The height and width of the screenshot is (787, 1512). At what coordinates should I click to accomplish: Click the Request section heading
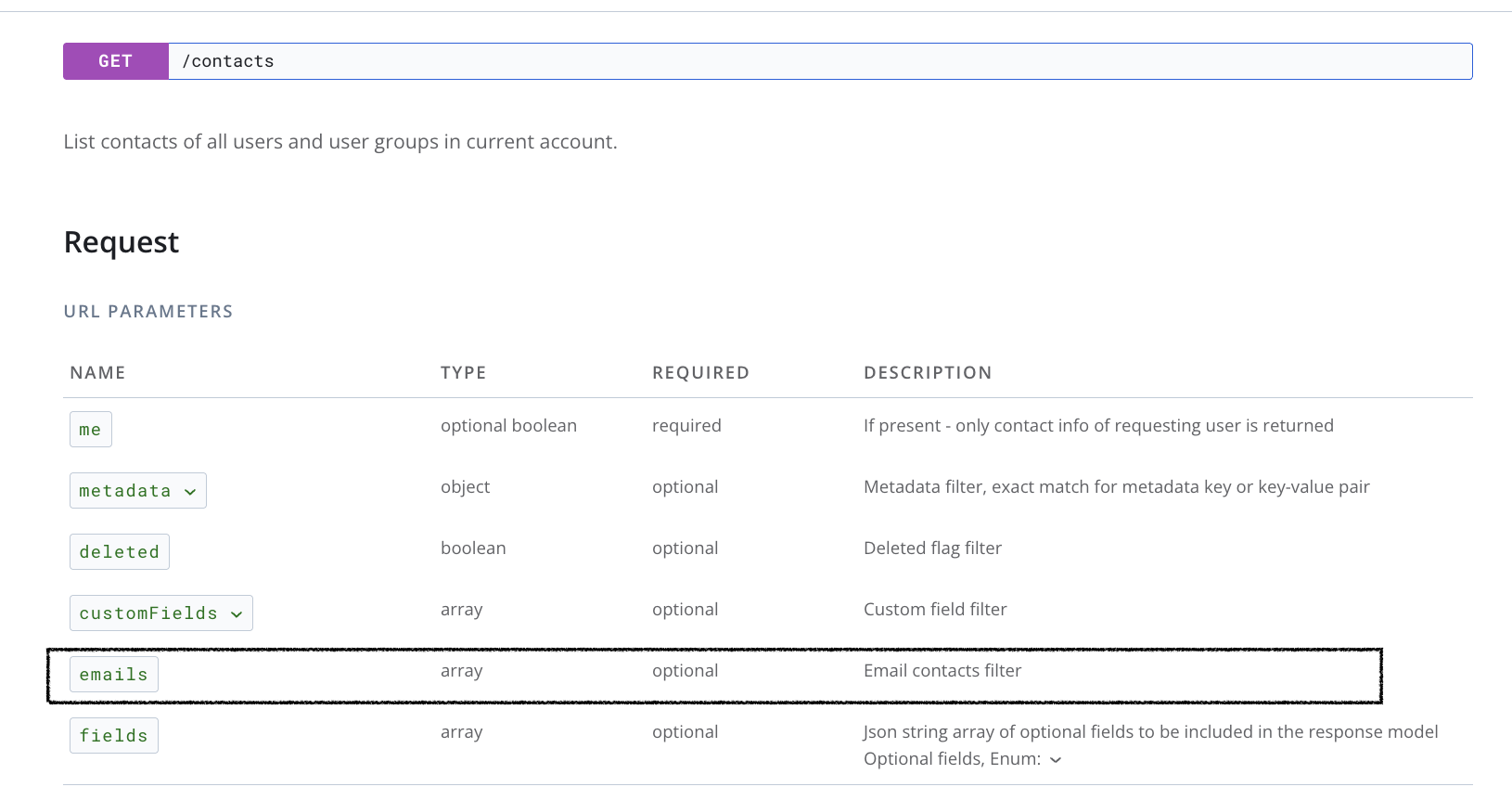click(122, 242)
